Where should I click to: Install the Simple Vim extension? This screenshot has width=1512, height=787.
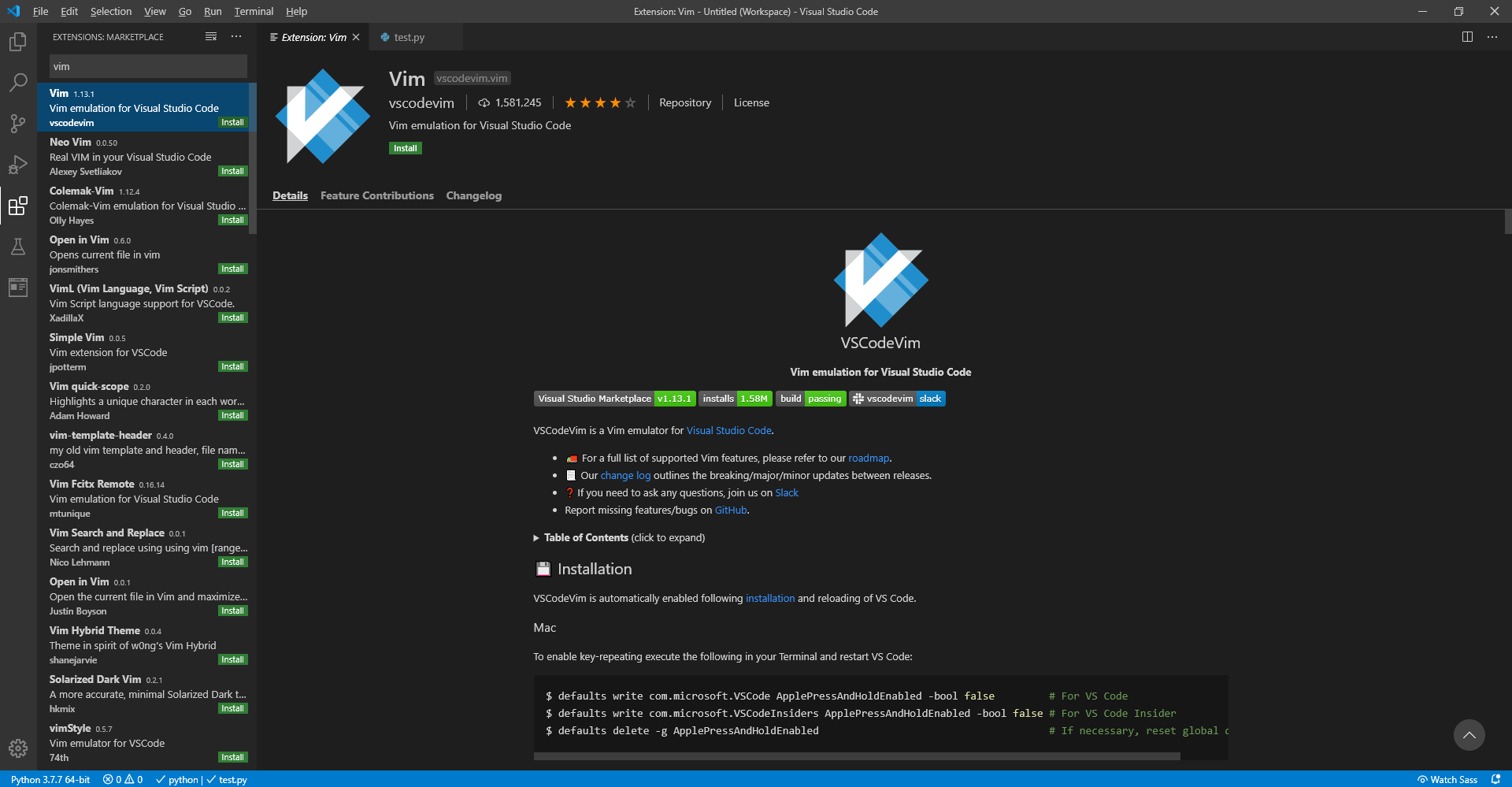click(x=232, y=366)
